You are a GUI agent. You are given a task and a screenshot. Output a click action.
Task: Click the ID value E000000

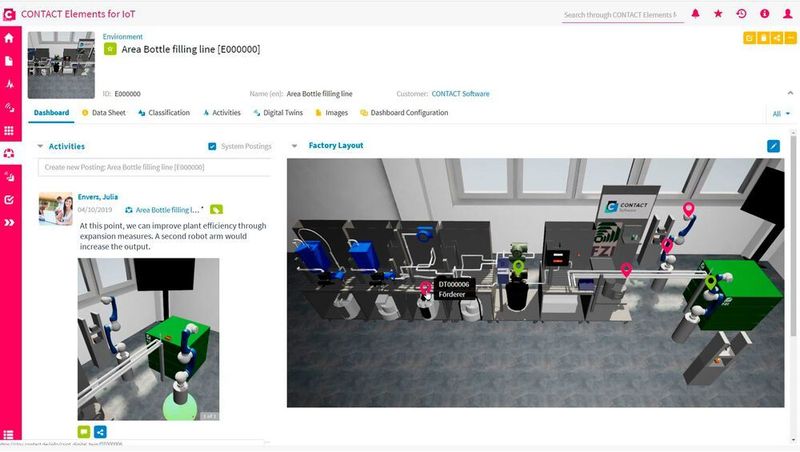(128, 94)
